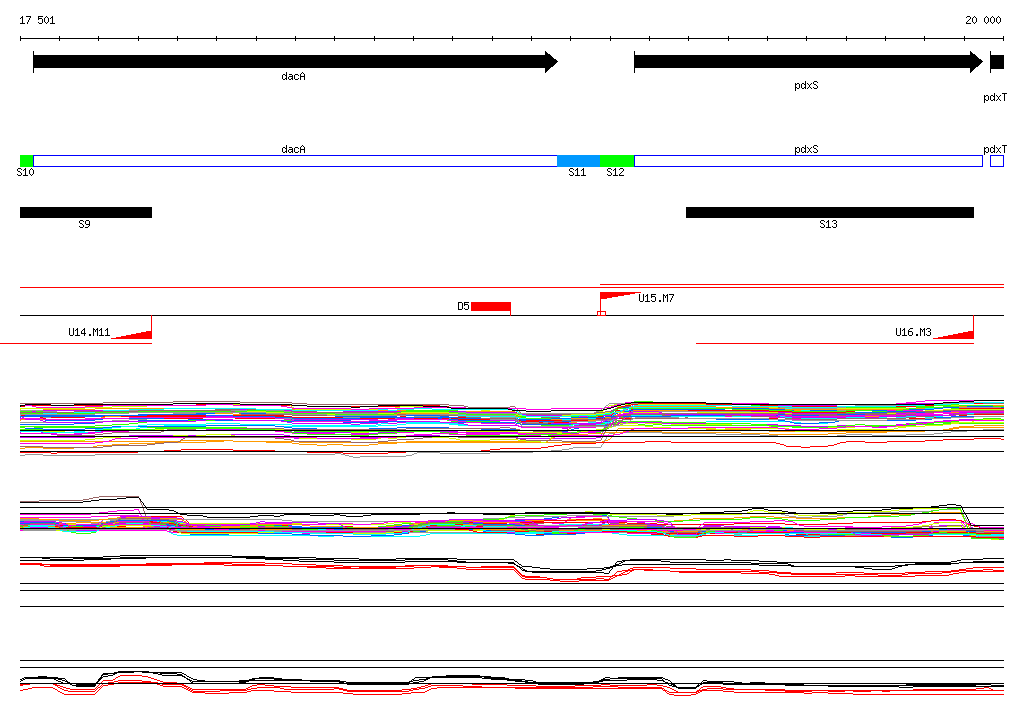This screenshot has width=1024, height=714.
Task: Click the black pdxS gene arrow
Action: pyautogui.click(x=808, y=62)
